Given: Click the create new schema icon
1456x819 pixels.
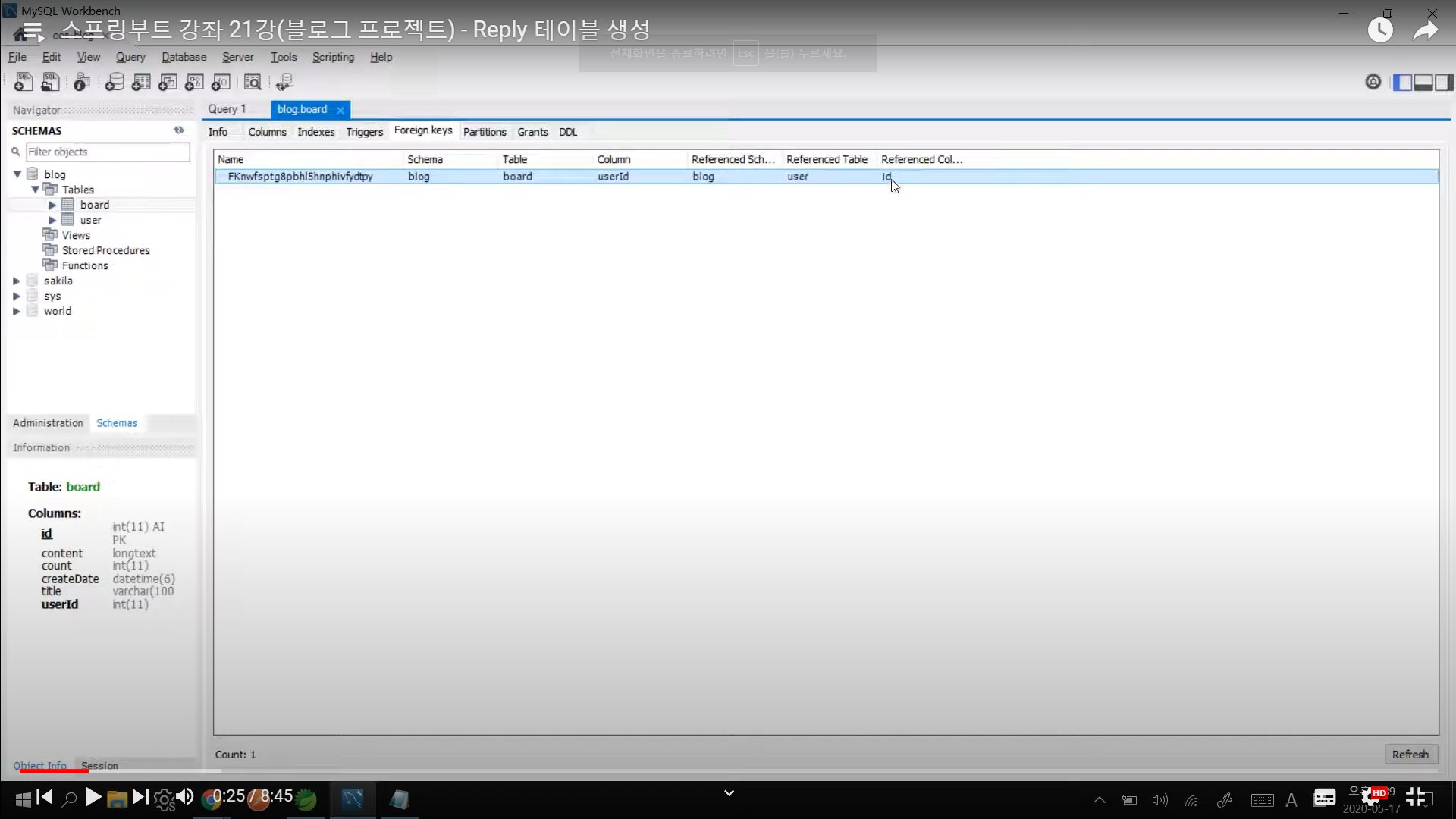Looking at the screenshot, I should [x=115, y=82].
